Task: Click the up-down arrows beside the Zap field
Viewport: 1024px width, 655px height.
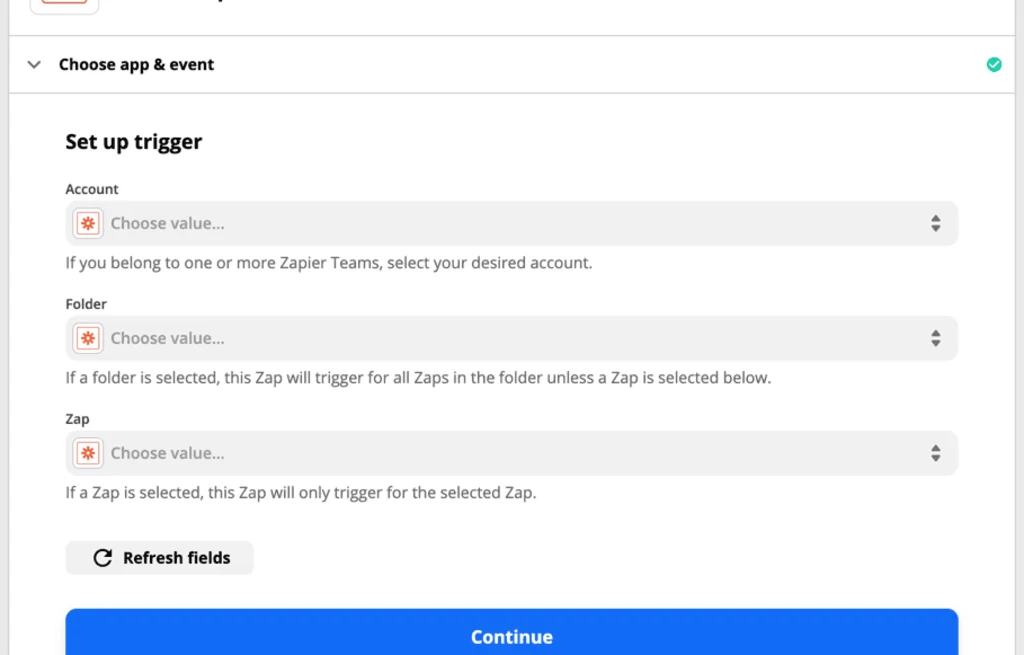Action: click(x=937, y=453)
